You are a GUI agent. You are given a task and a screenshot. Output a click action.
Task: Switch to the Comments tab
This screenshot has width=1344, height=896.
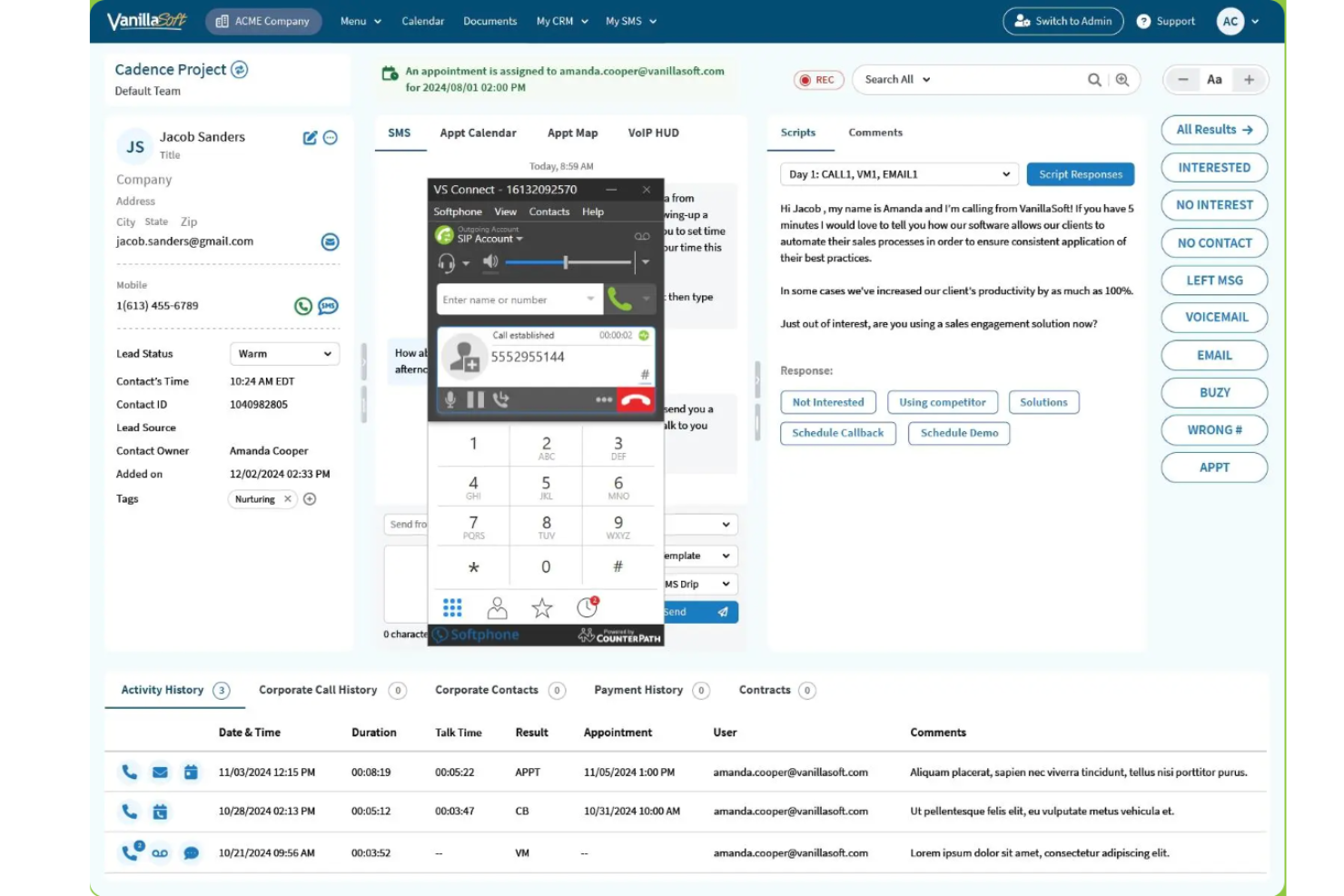(875, 133)
